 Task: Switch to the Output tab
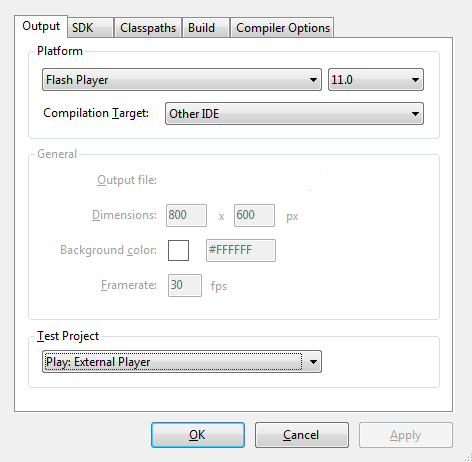(x=41, y=26)
